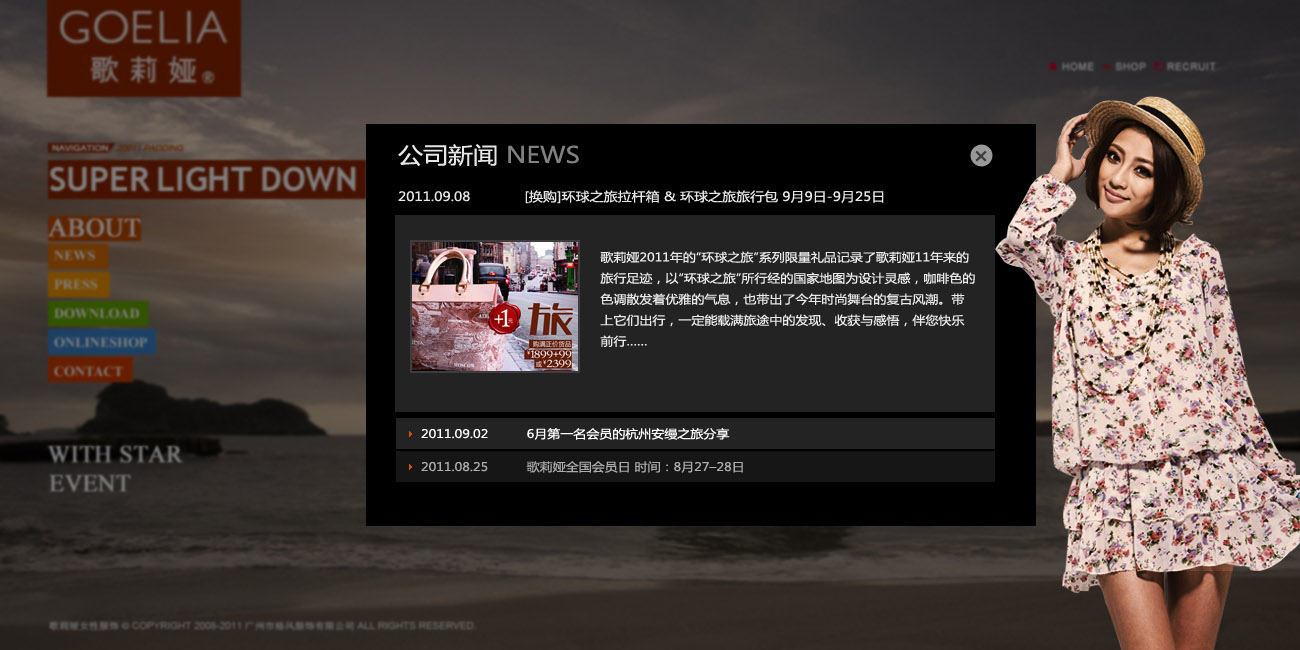Open the CONTACT sidebar item
The width and height of the screenshot is (1300, 650).
90,372
